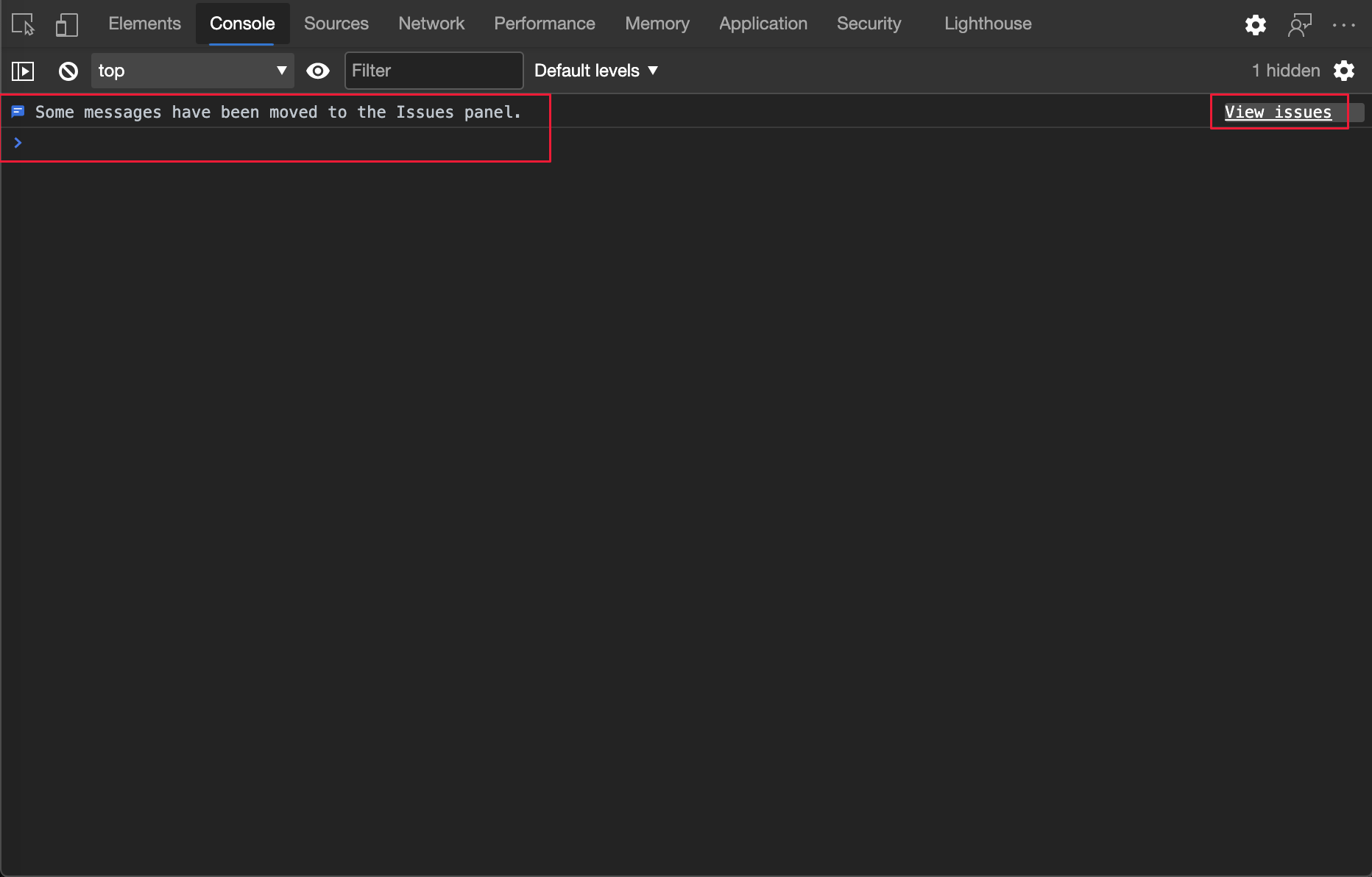Open the Application panel
The width and height of the screenshot is (1372, 877).
coord(763,23)
